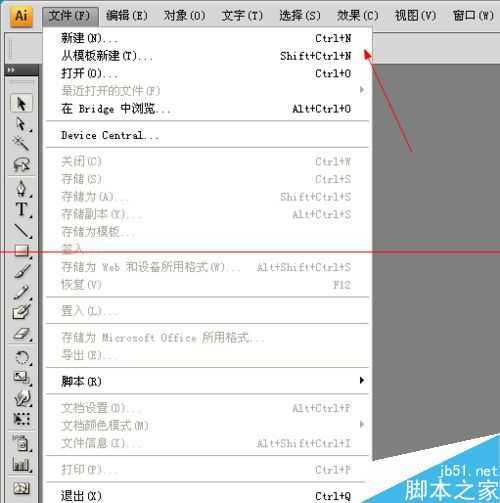
Task: Expand the 文档颜色模式(M) submenu arrow
Action: point(362,424)
